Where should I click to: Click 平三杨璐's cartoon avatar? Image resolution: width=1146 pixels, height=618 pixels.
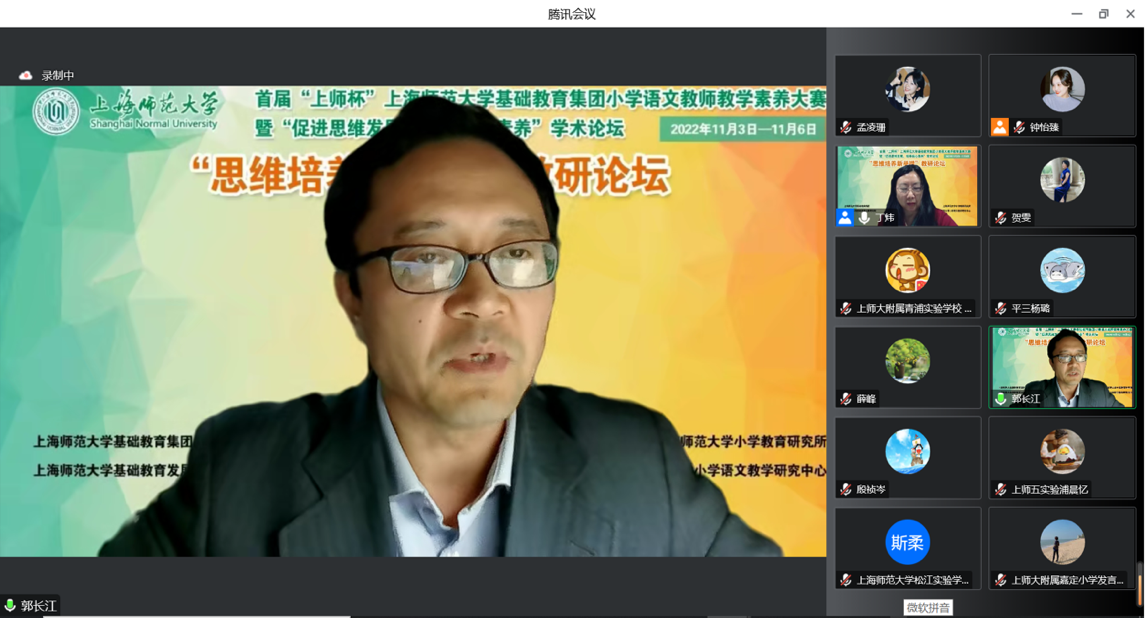pyautogui.click(x=1062, y=270)
